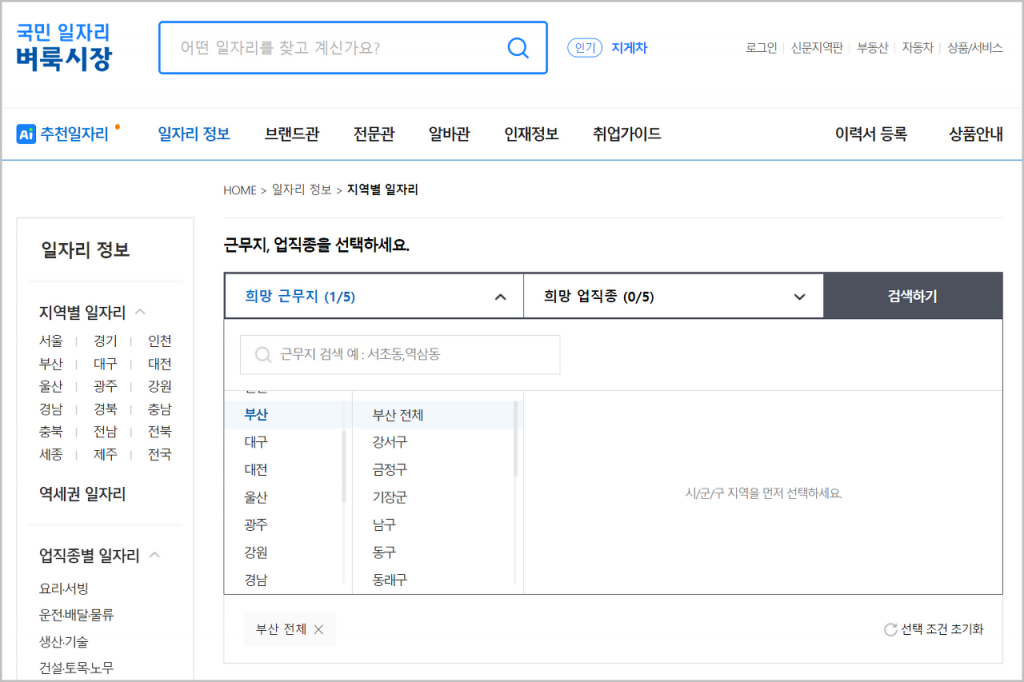The height and width of the screenshot is (682, 1024).
Task: Select 부산 전체 in district list
Action: [x=398, y=415]
